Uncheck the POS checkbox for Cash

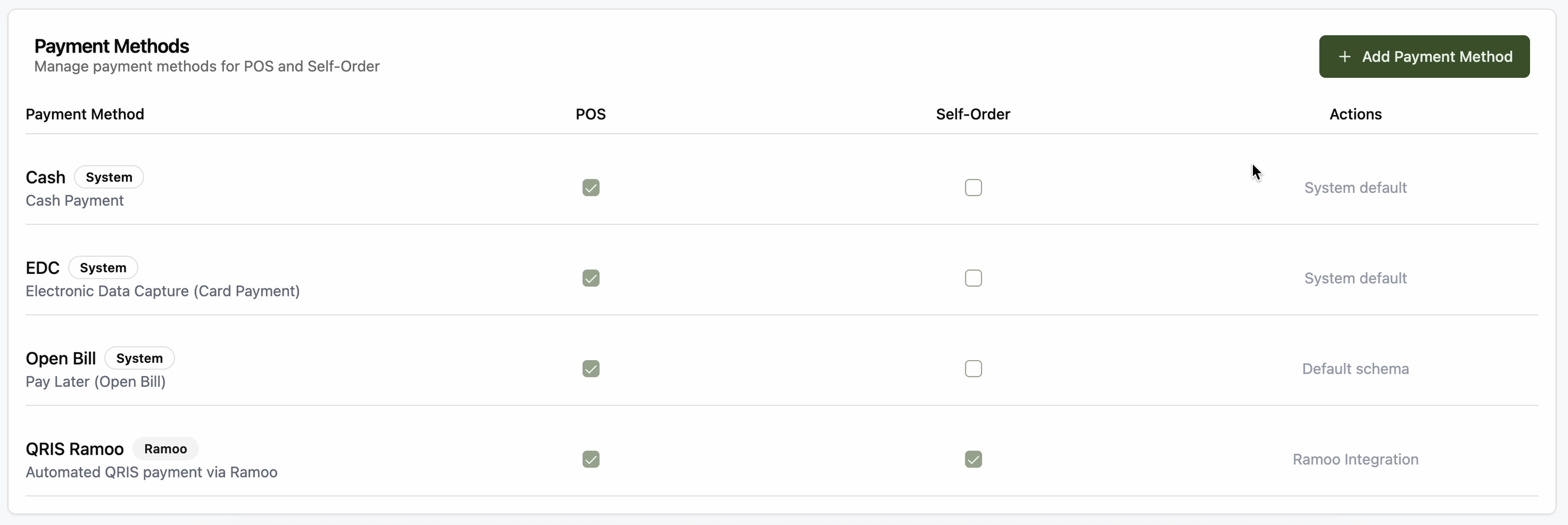click(x=590, y=188)
